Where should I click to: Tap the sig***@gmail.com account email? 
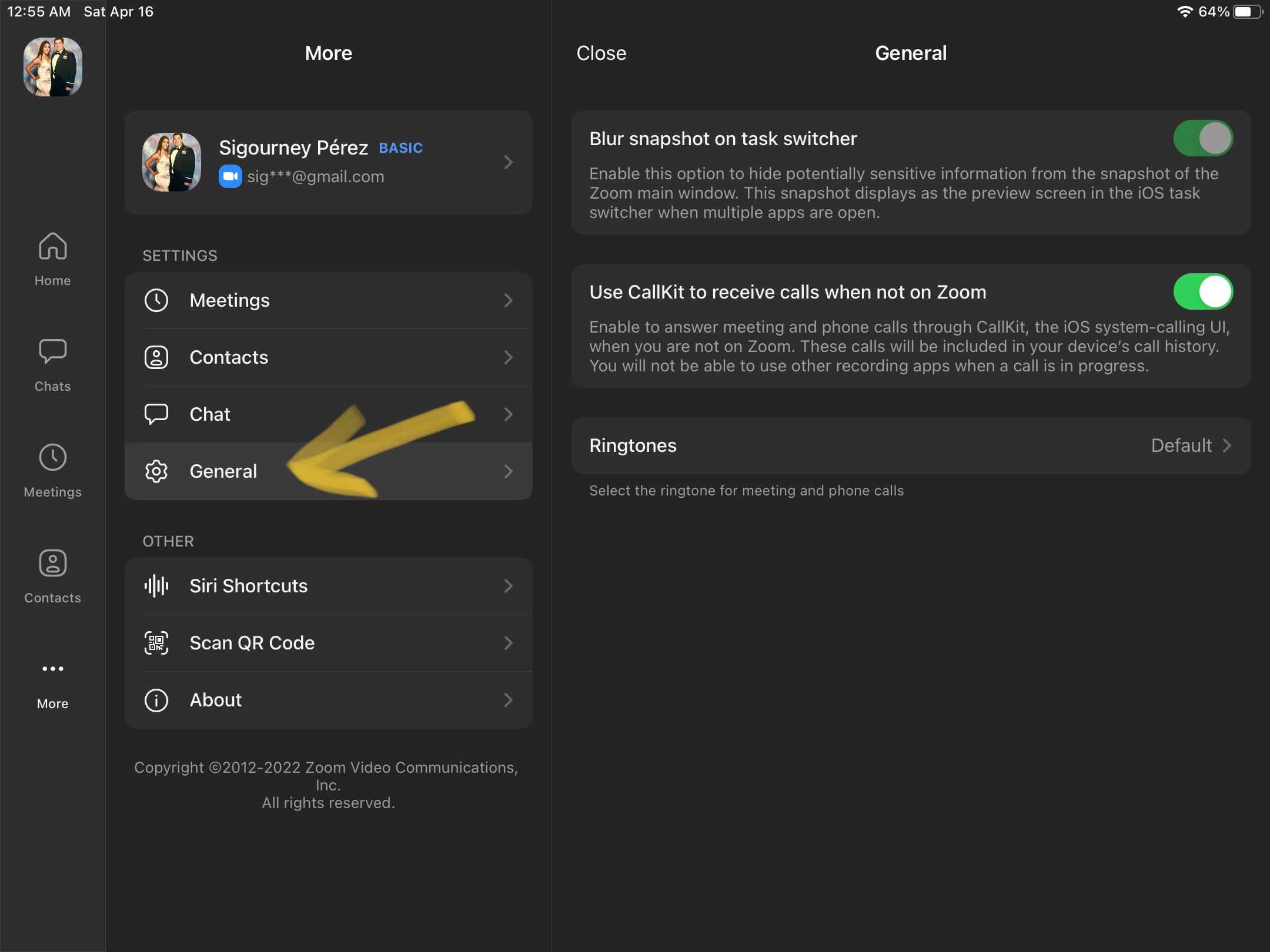pyautogui.click(x=315, y=177)
